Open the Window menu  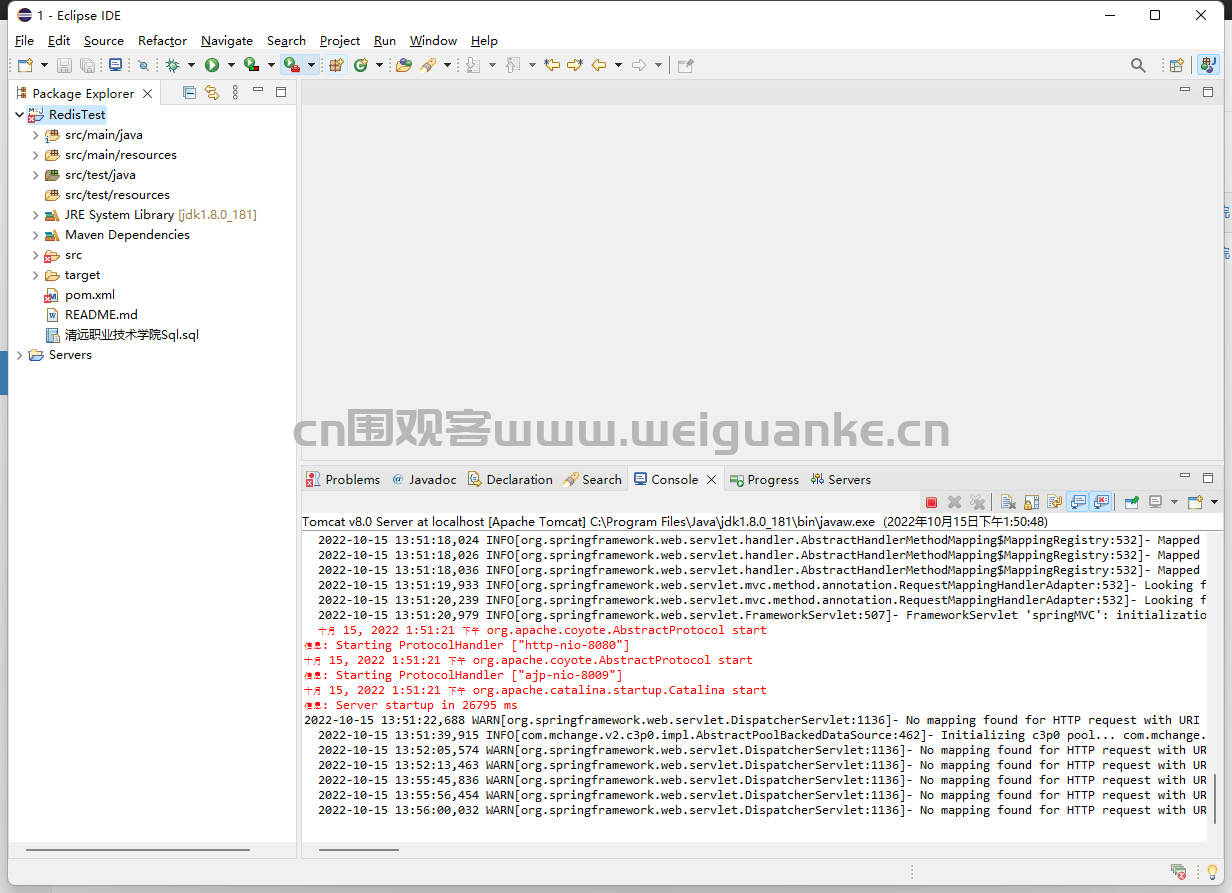pyautogui.click(x=434, y=41)
